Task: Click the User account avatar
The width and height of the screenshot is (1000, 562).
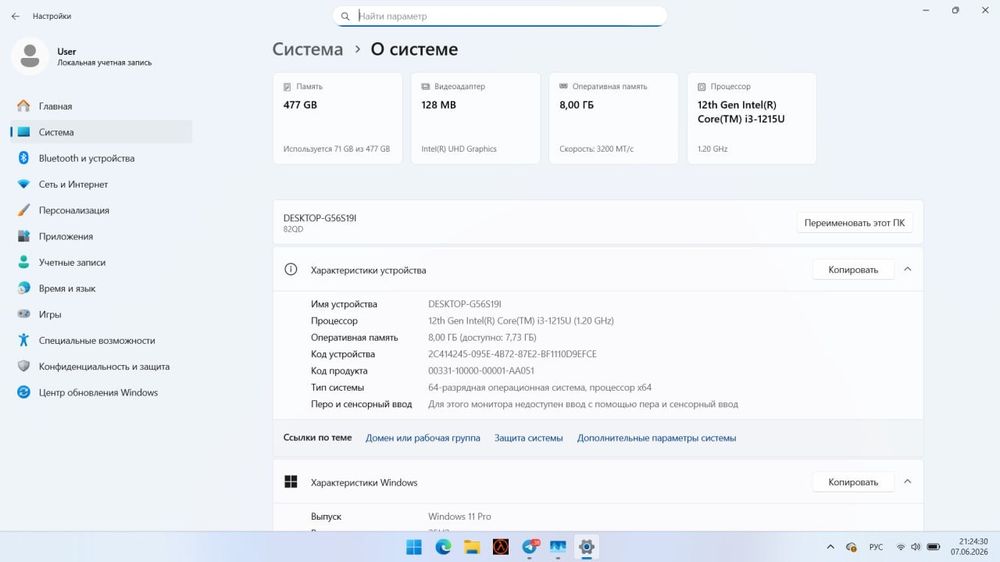Action: 30,56
